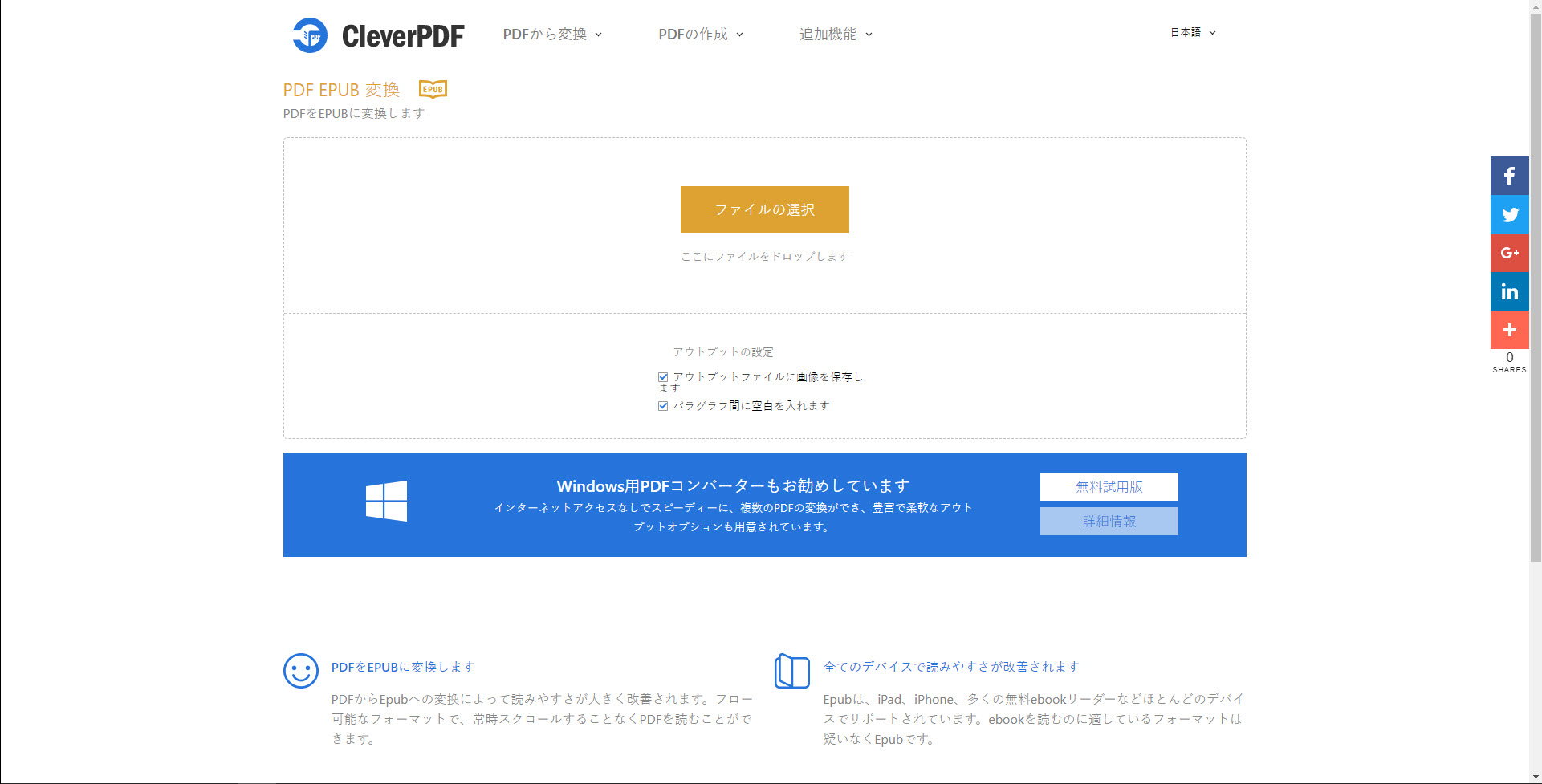The image size is (1542, 784).
Task: Share on Twitter icon
Action: point(1509,214)
